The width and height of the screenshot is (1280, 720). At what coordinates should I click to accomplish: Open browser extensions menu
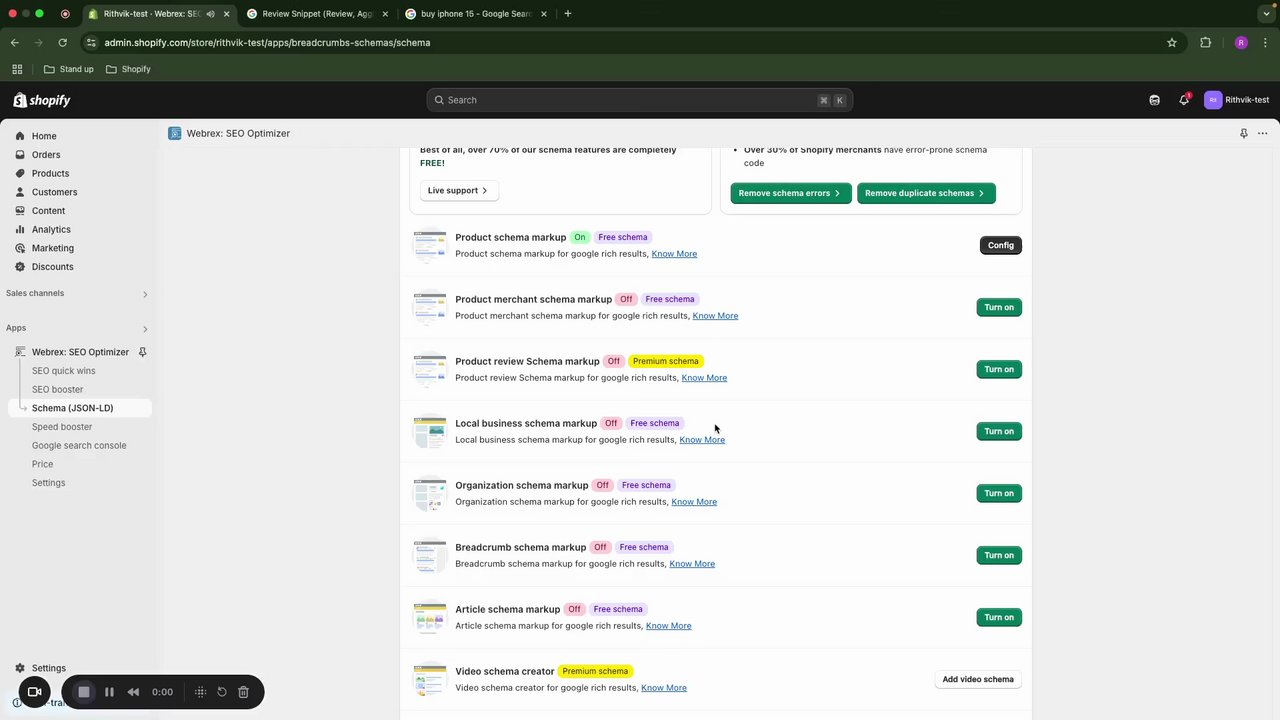click(x=1205, y=43)
